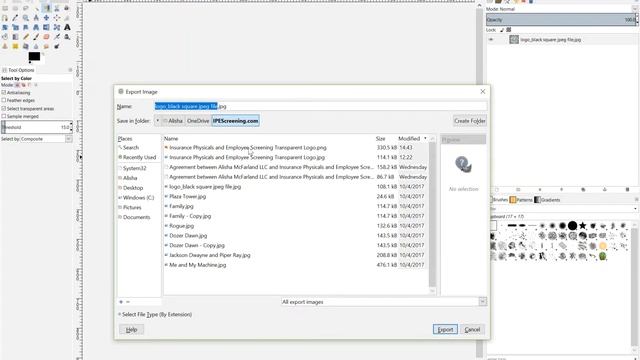Enable the Feather edges checkbox
Image resolution: width=640 pixels, height=360 pixels.
tap(4, 100)
